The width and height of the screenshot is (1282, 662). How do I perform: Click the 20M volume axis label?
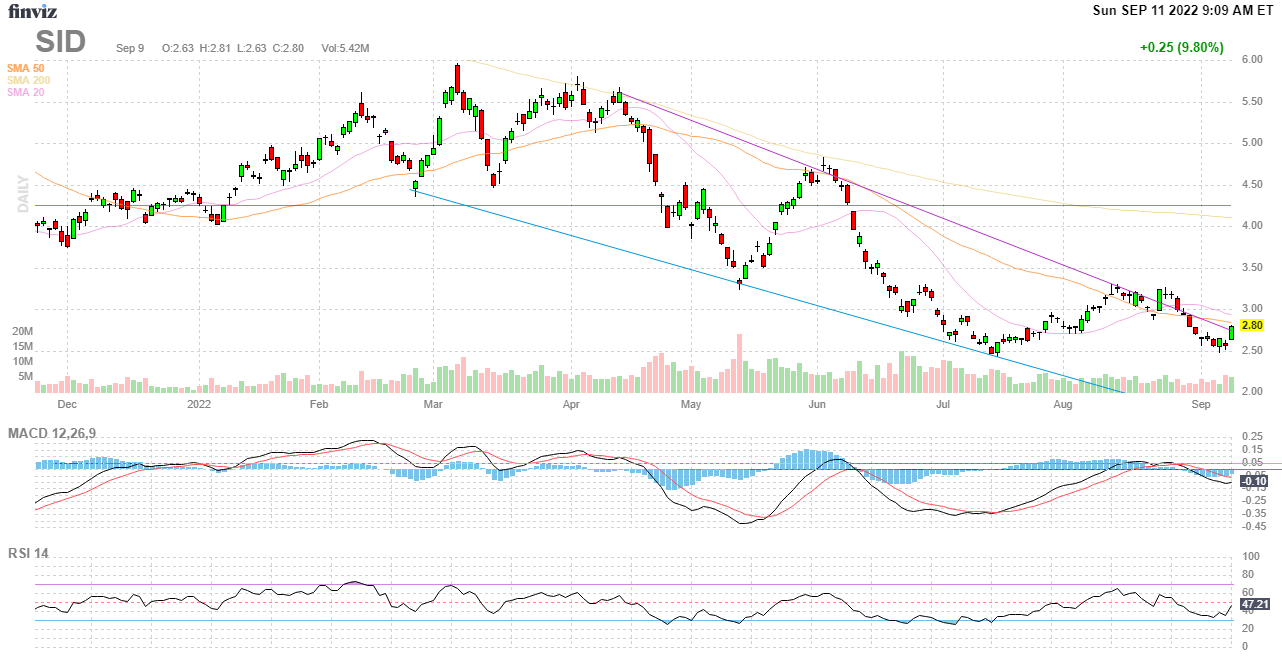[x=22, y=331]
